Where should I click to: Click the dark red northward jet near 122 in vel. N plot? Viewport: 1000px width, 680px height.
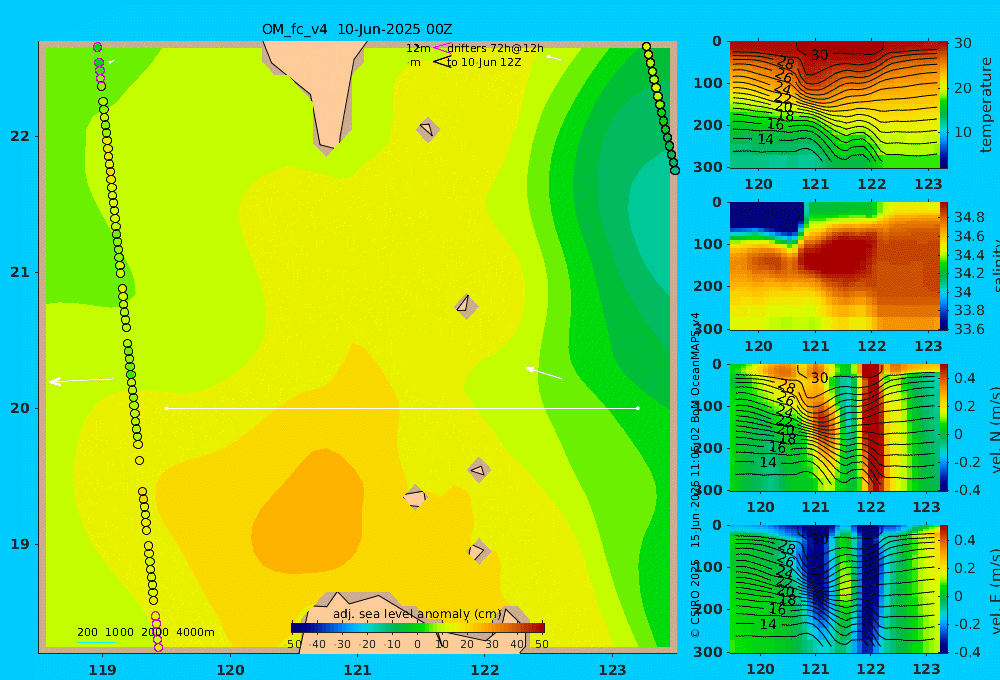pos(874,427)
